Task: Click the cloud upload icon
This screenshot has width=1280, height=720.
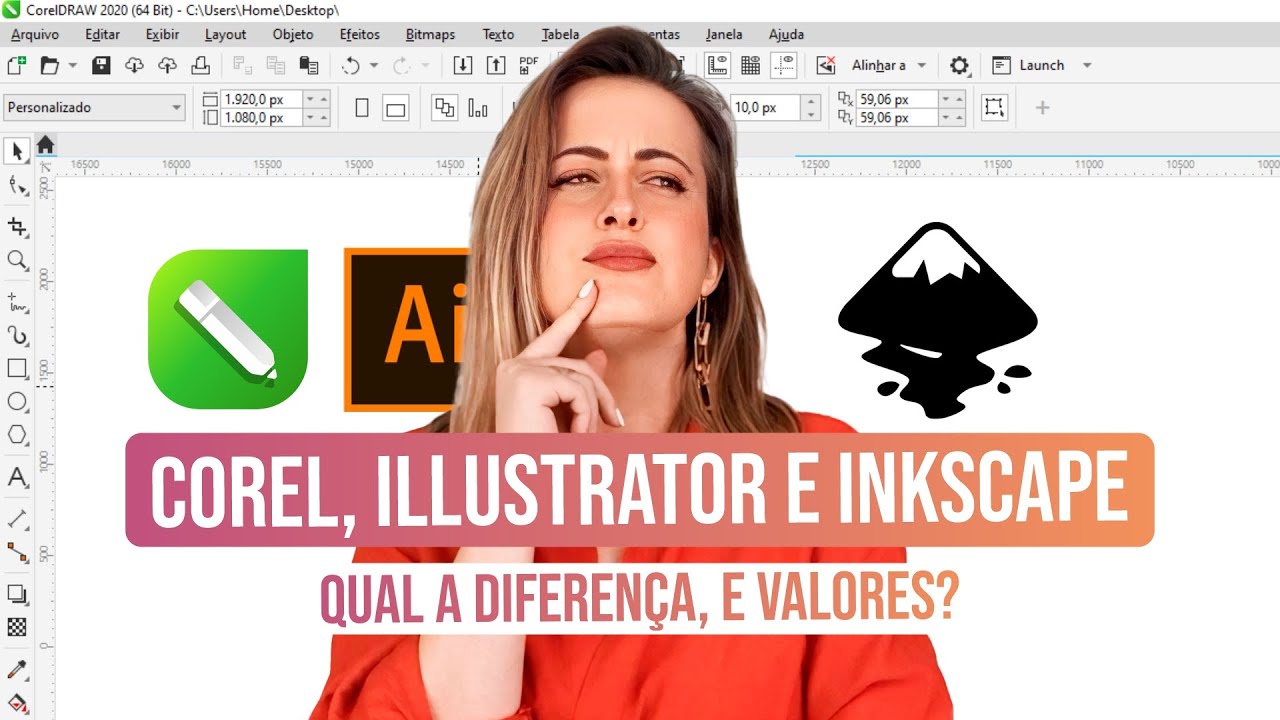Action: [x=167, y=65]
